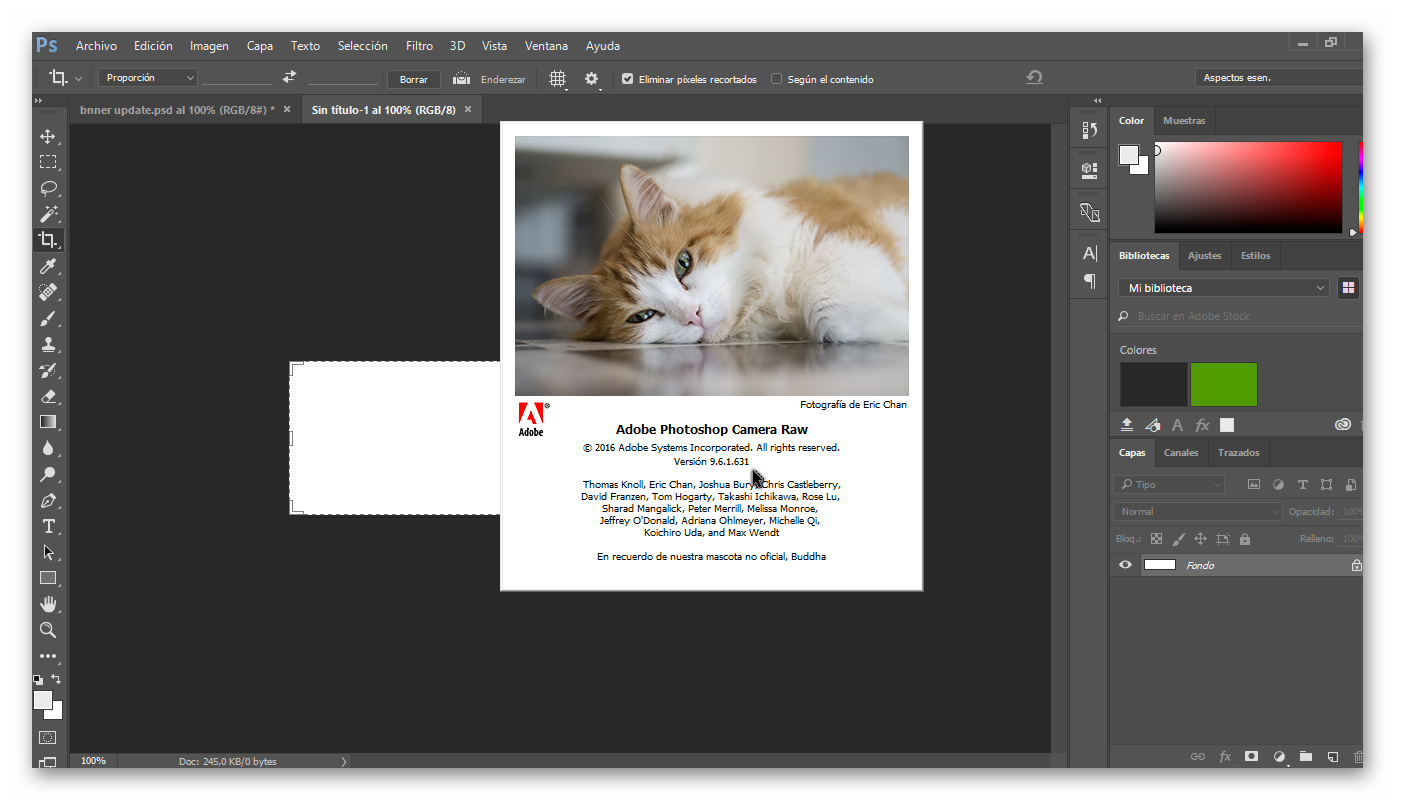Hide the Fondo layer with eye icon
This screenshot has height=805, width=1426.
(1126, 565)
